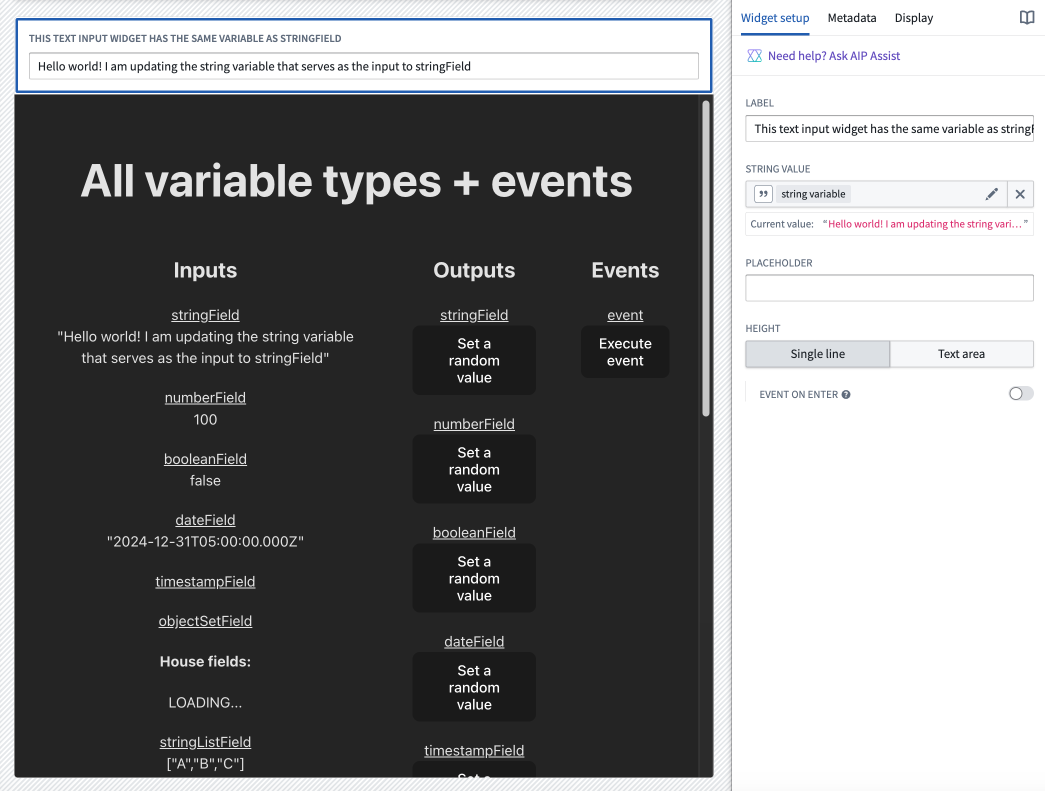Image resolution: width=1045 pixels, height=791 pixels.
Task: Click the quotation-mark string type icon
Action: coord(763,194)
